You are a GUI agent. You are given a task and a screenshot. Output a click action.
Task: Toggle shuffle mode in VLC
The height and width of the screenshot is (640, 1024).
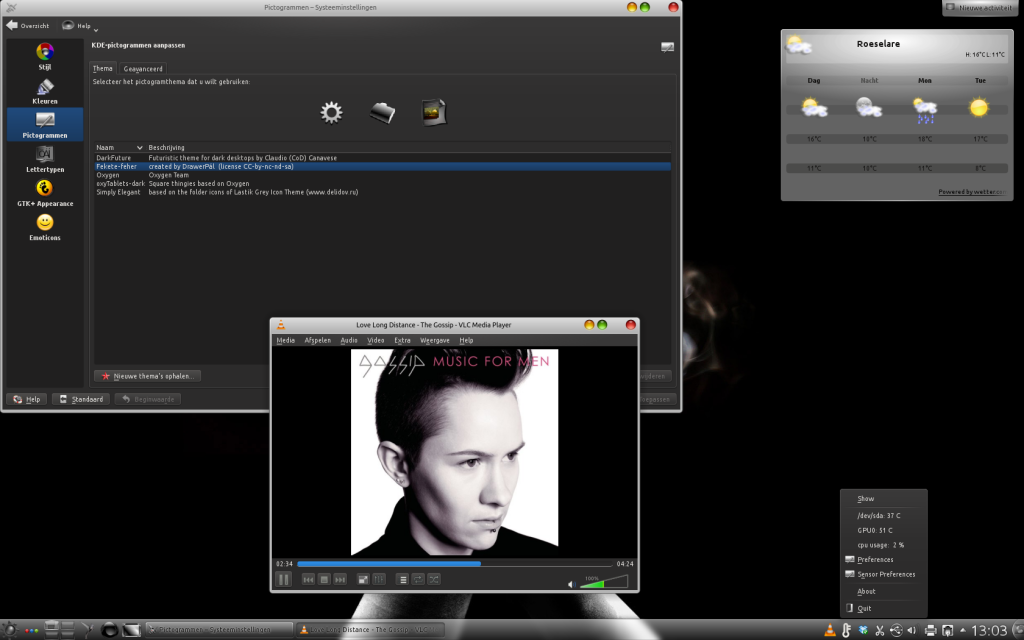434,579
